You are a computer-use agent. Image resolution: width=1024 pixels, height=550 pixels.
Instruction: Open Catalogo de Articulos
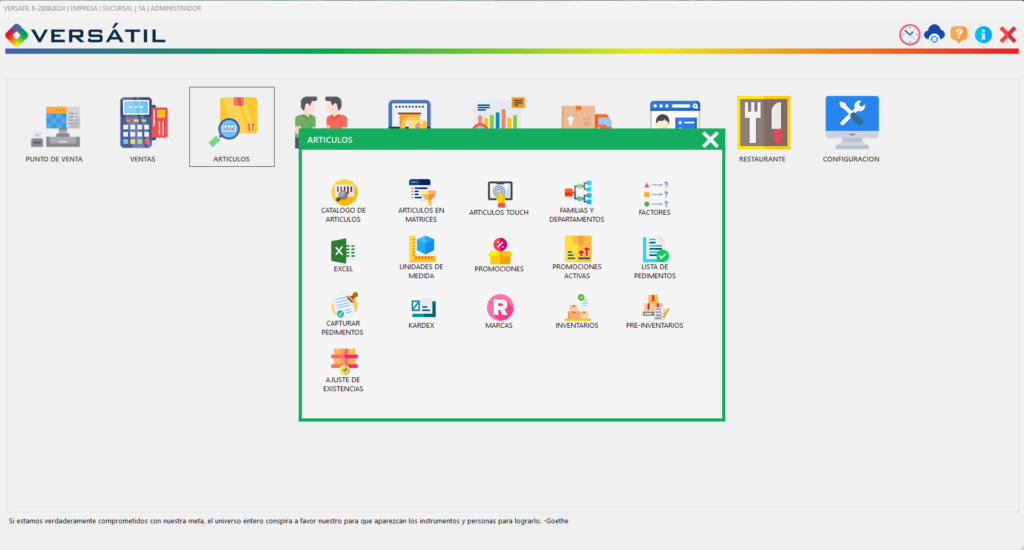(344, 201)
